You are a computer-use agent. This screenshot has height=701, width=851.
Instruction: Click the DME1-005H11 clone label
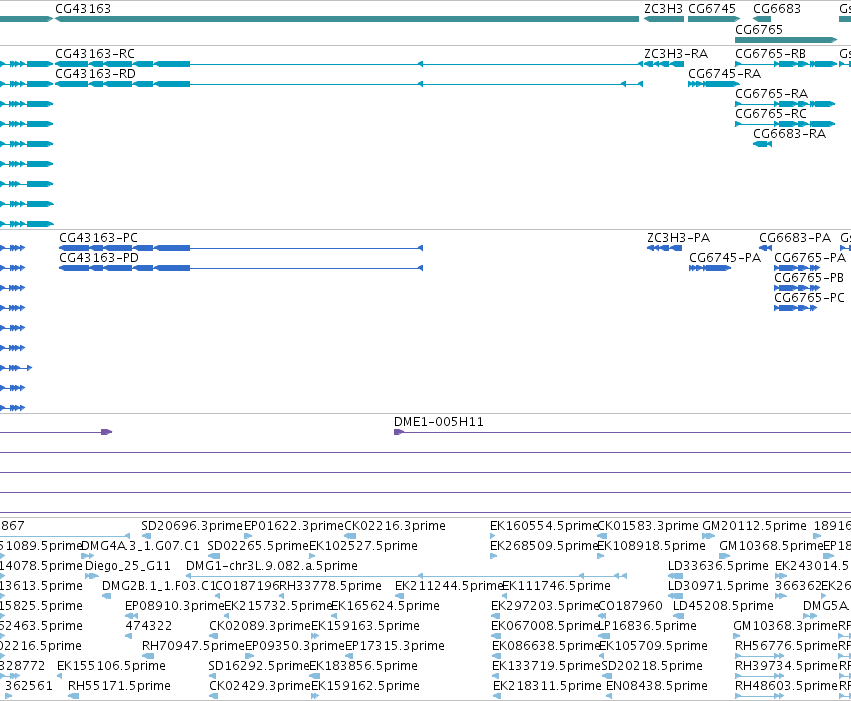click(x=439, y=422)
